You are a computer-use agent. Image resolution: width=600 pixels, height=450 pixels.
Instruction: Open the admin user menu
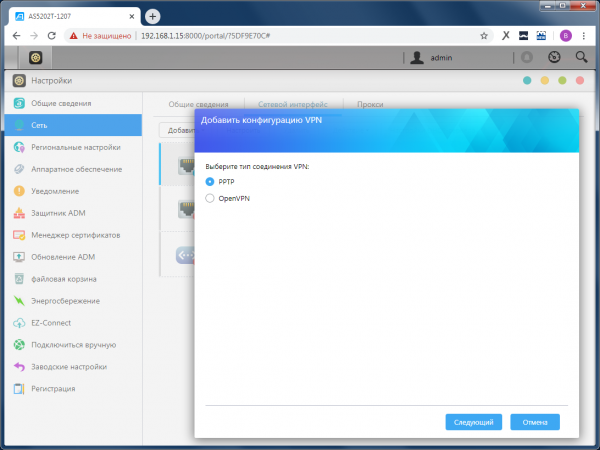(x=434, y=58)
